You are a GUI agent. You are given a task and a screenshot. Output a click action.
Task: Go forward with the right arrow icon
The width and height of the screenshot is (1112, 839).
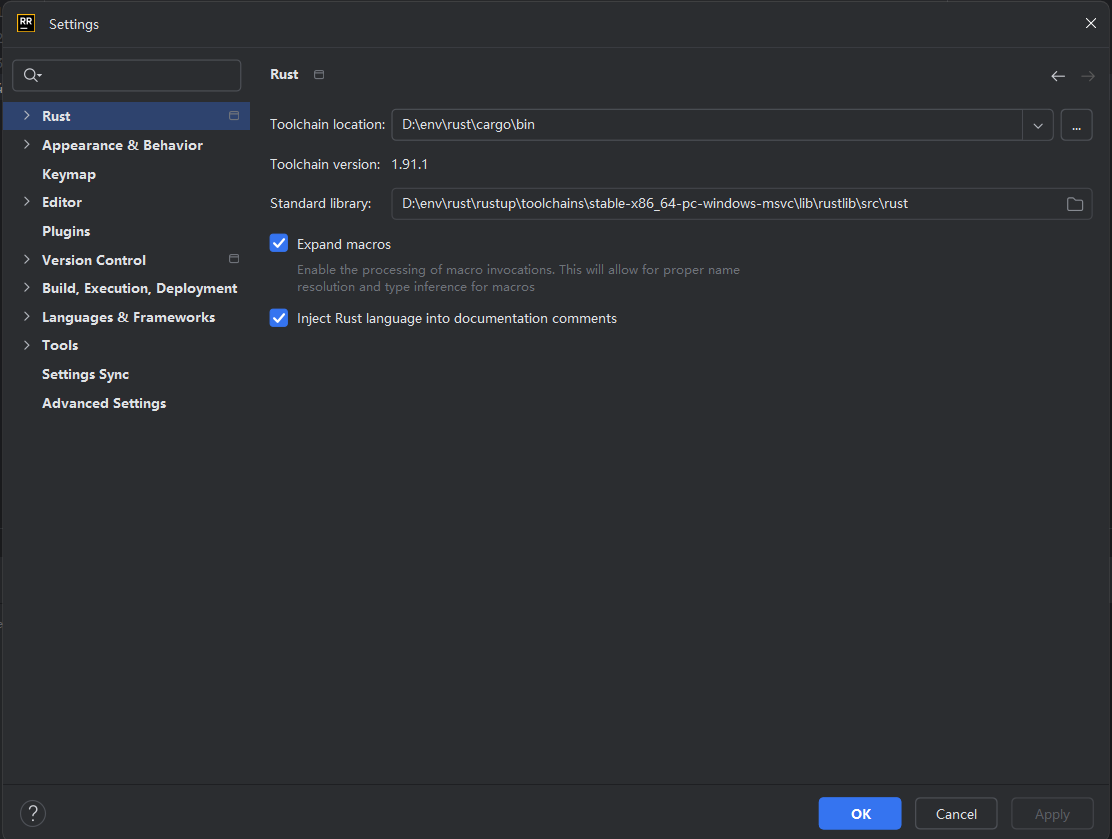(1088, 76)
